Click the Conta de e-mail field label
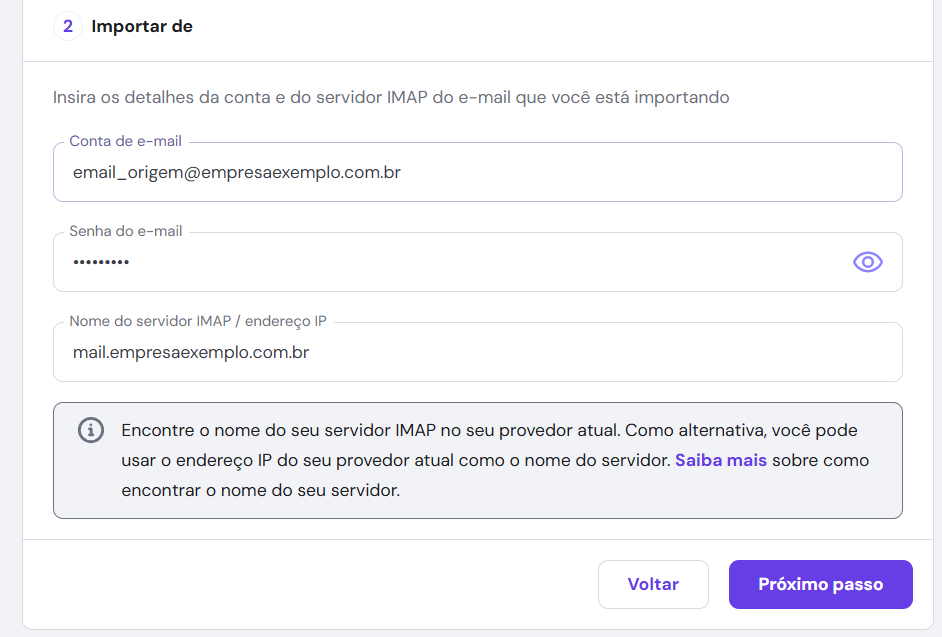942x637 pixels. (125, 141)
